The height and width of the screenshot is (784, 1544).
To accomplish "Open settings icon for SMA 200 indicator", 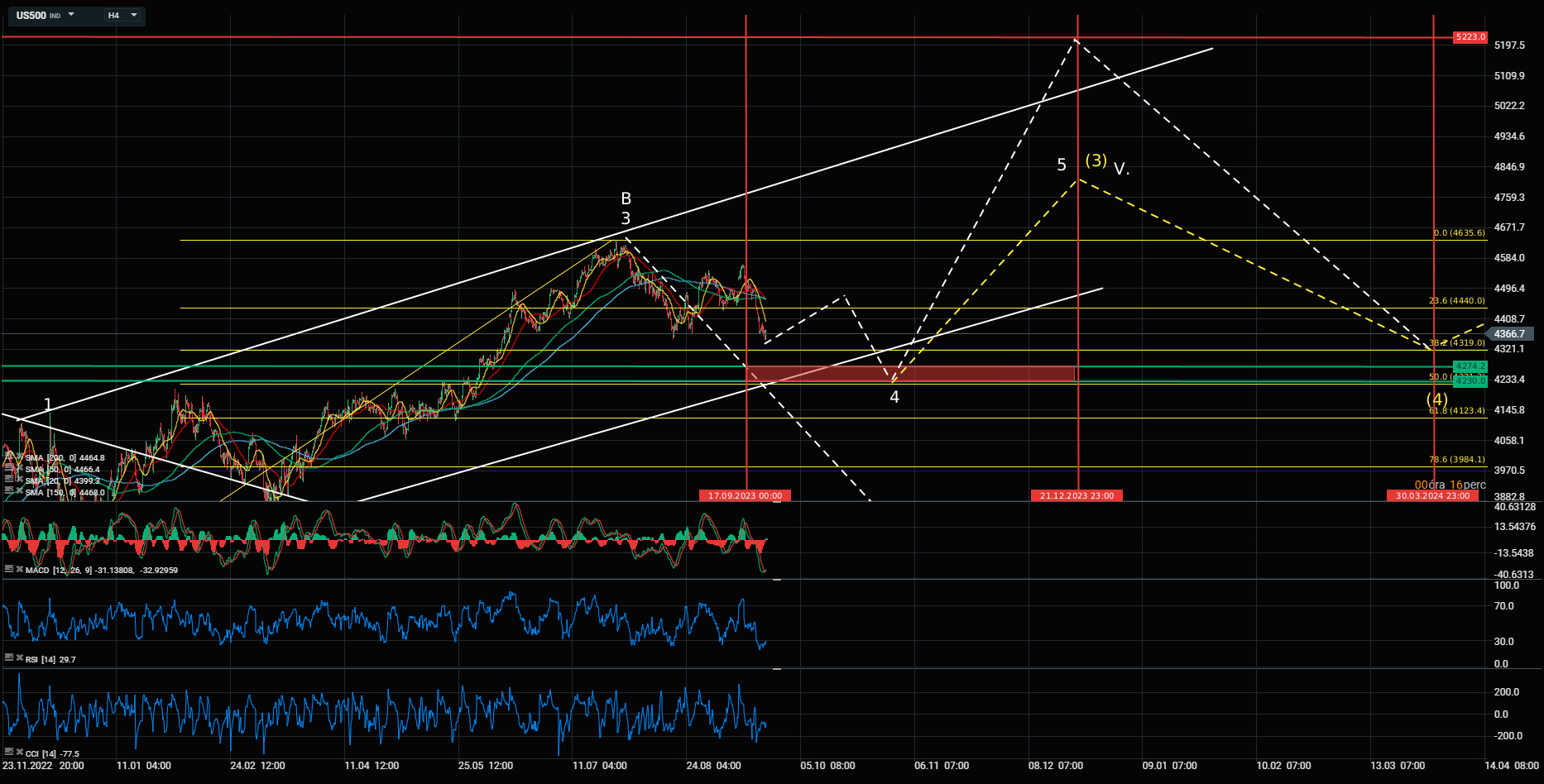I will (9, 457).
